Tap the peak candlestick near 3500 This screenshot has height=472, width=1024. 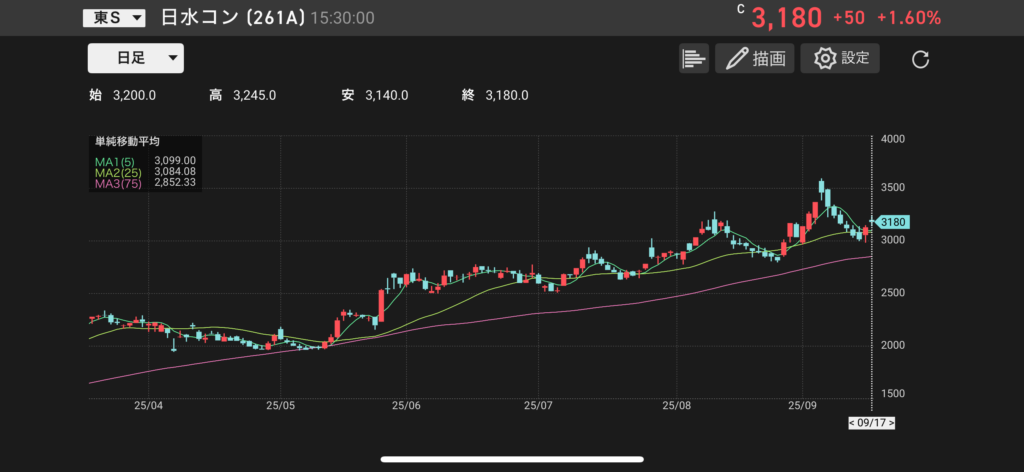[x=822, y=188]
